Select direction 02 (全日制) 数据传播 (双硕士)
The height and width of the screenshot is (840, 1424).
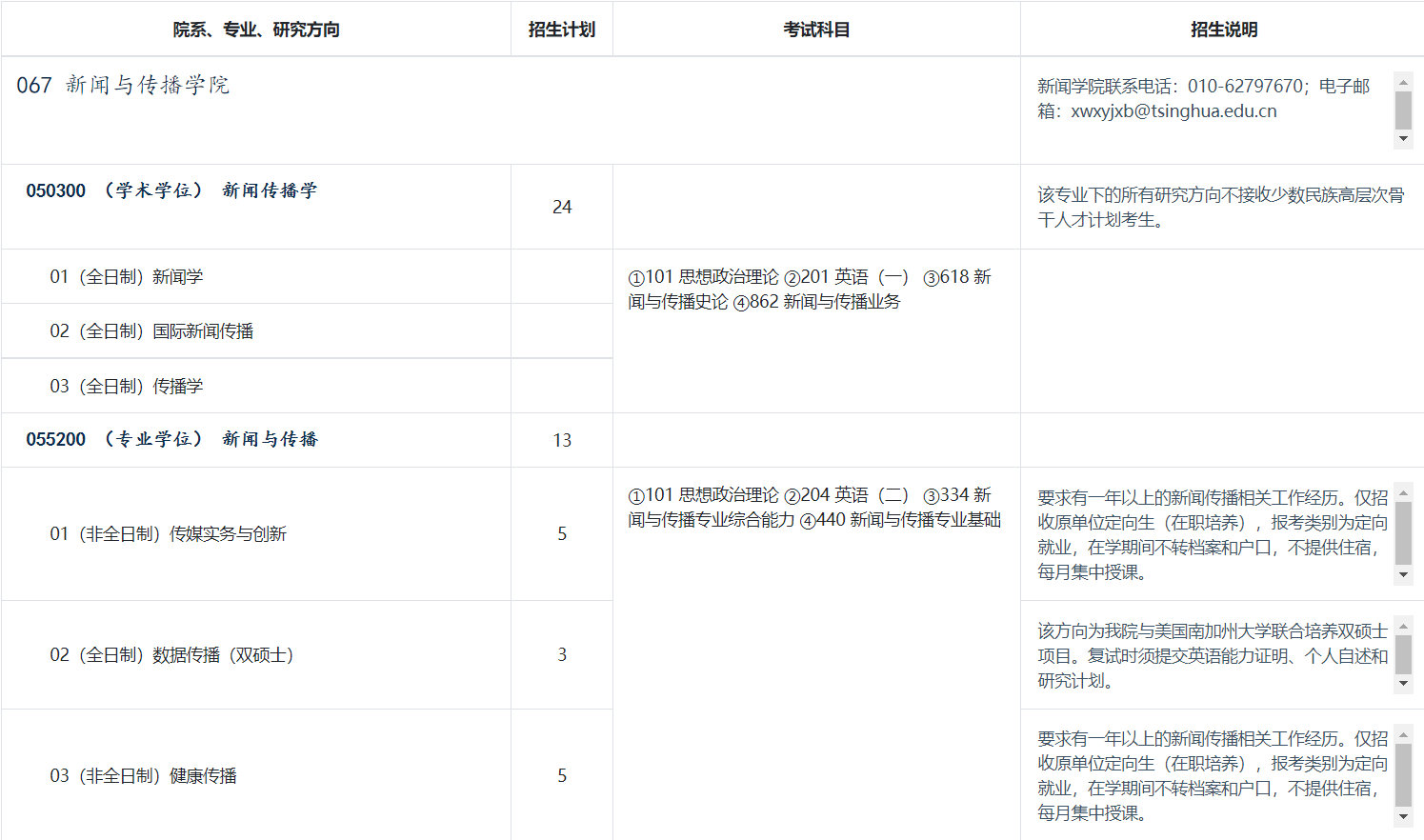171,654
